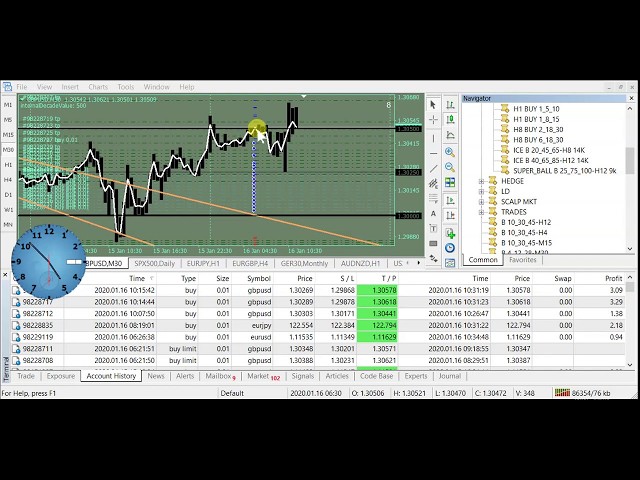Click the tile windows grid icon
This screenshot has width=640, height=480.
point(449,181)
